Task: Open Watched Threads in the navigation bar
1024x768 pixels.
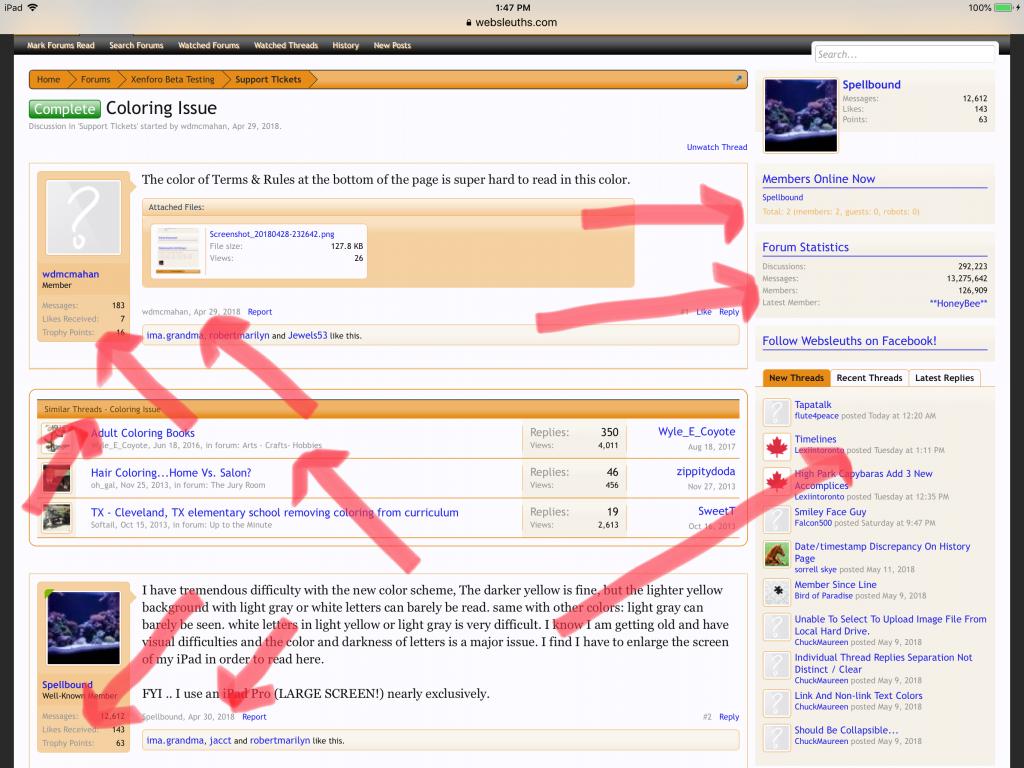Action: [286, 45]
